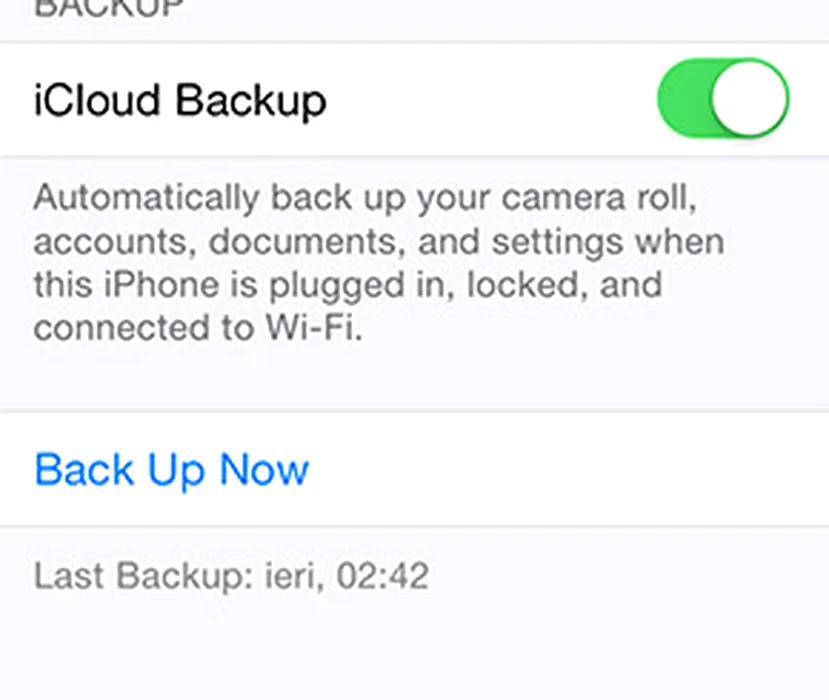Viewport: 829px width, 700px height.
Task: Select the iCloud Backup row label
Action: 180,100
